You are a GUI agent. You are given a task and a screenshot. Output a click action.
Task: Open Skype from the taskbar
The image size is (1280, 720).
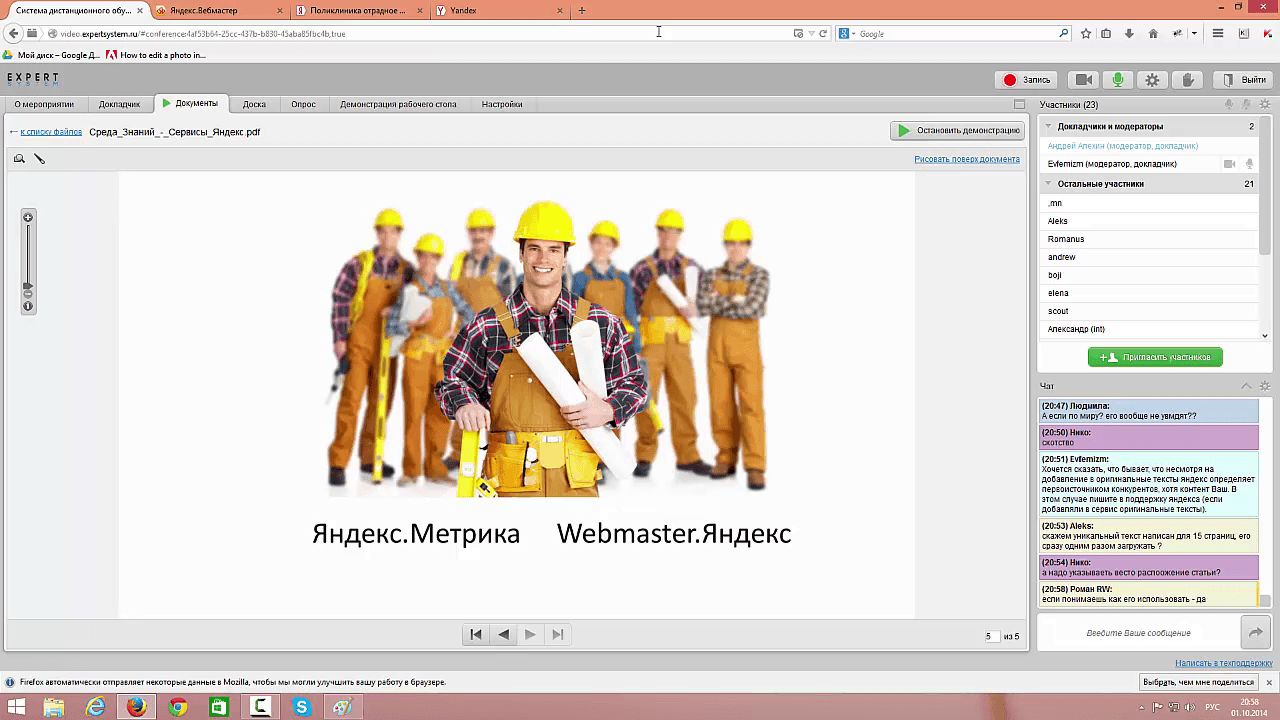[x=302, y=707]
